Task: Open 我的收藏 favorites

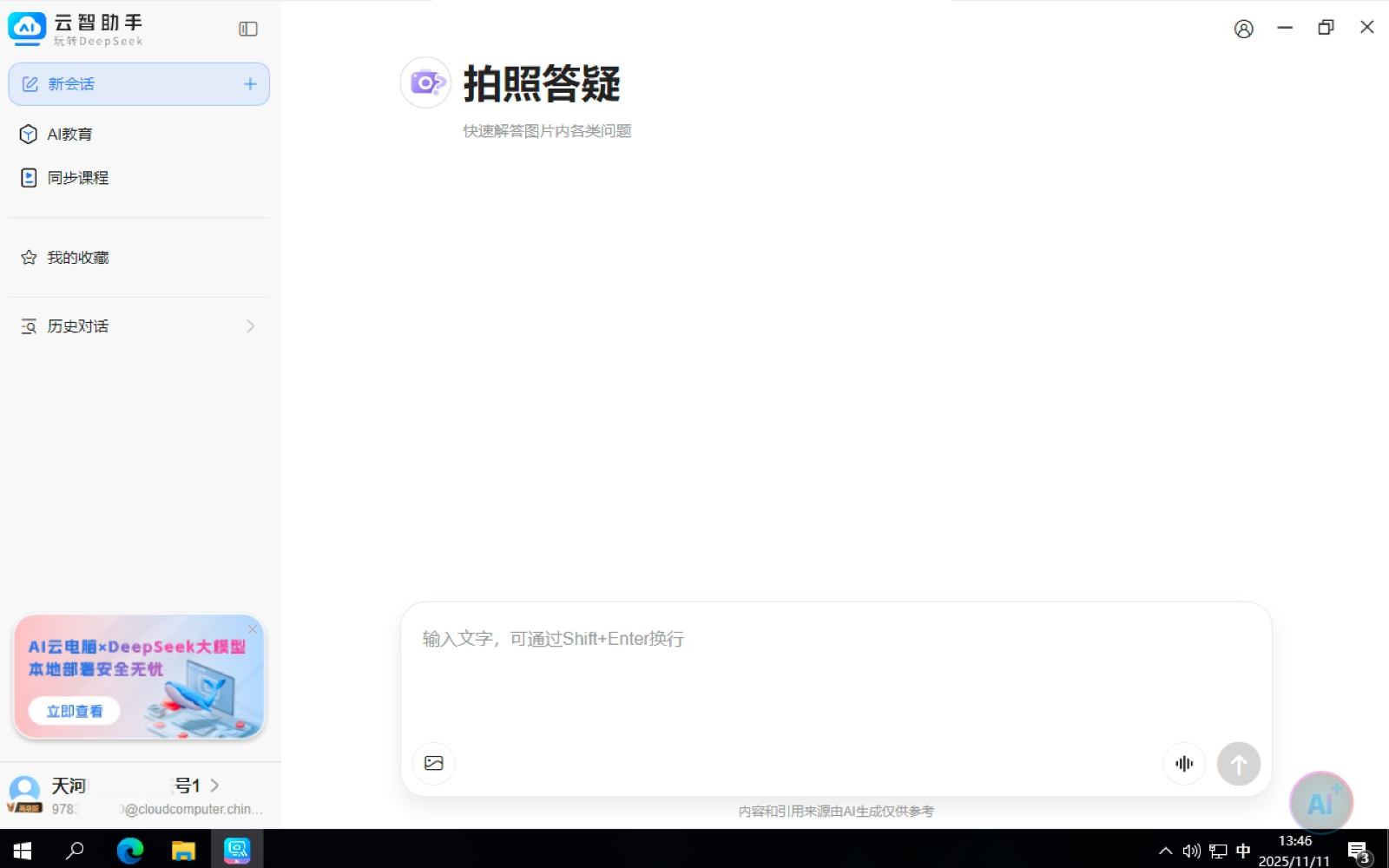Action: point(77,258)
